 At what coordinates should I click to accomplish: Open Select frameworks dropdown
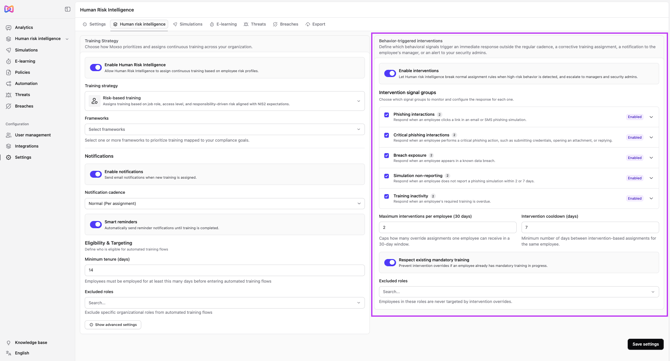[x=224, y=129]
